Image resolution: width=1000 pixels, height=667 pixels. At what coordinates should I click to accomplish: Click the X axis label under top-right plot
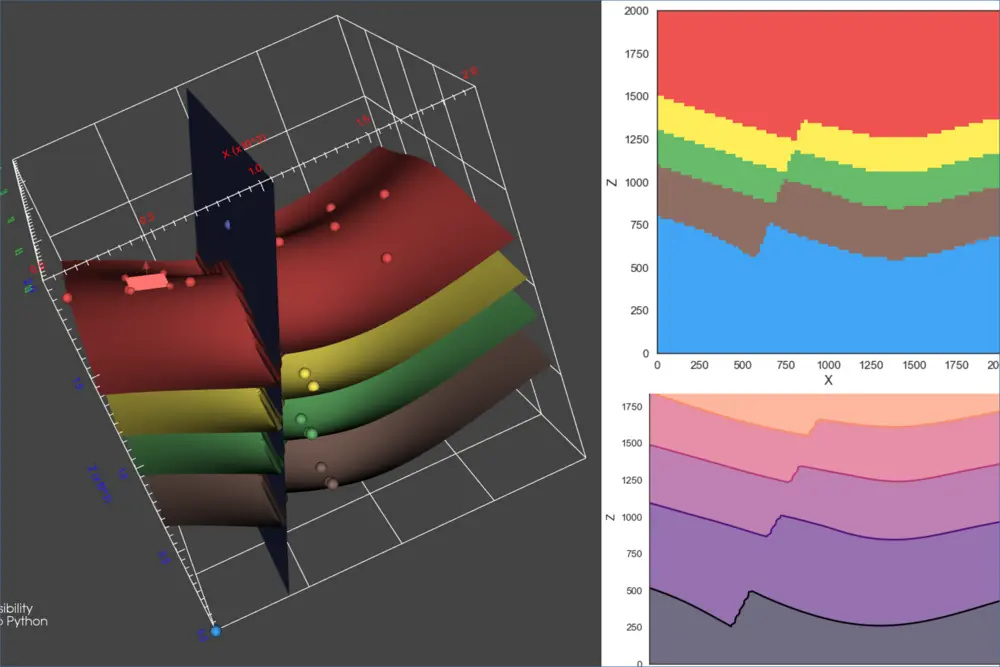click(828, 381)
